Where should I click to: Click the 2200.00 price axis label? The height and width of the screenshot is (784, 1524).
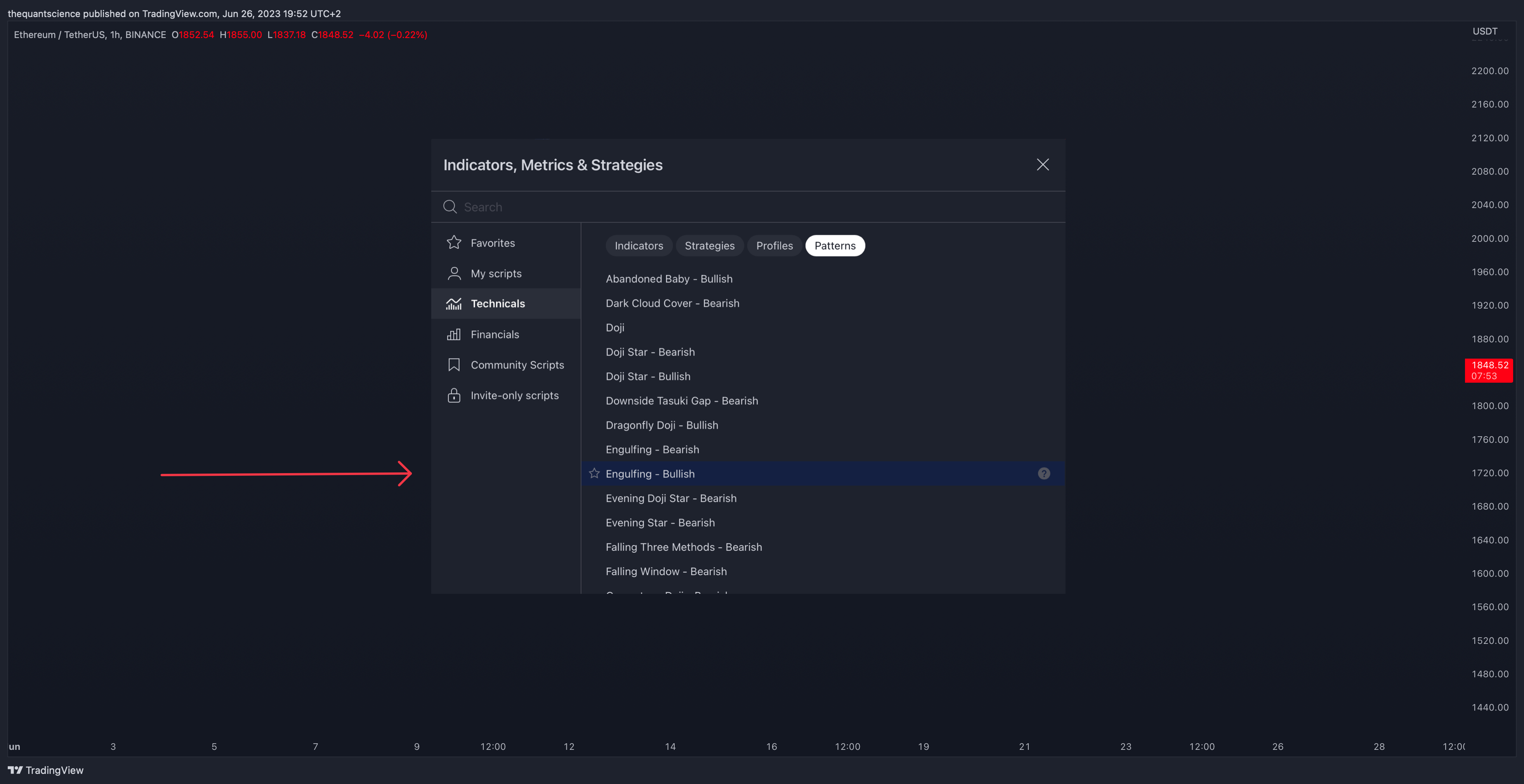click(x=1490, y=70)
